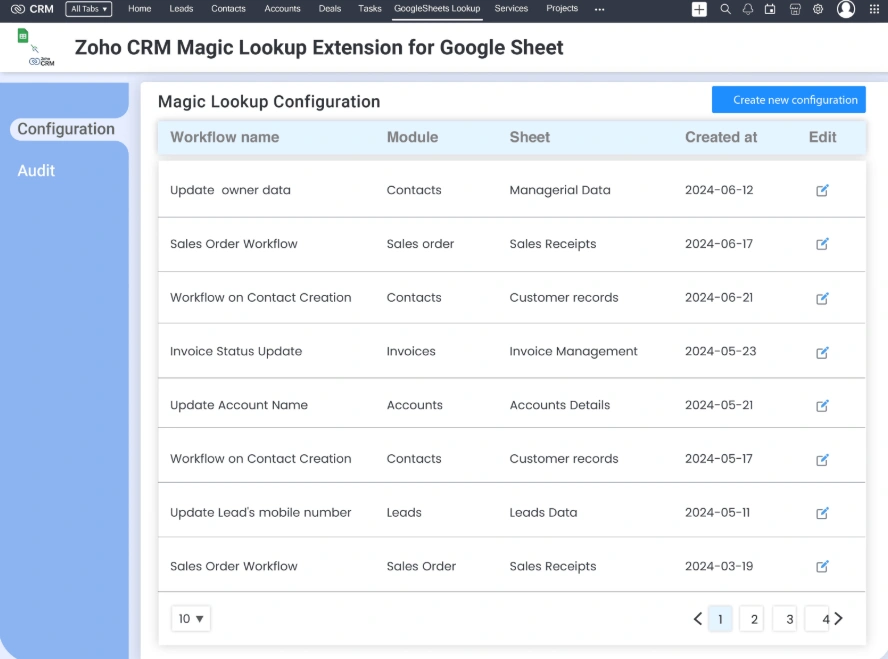Select the Deals module menu item
This screenshot has width=888, height=659.
(x=329, y=8)
